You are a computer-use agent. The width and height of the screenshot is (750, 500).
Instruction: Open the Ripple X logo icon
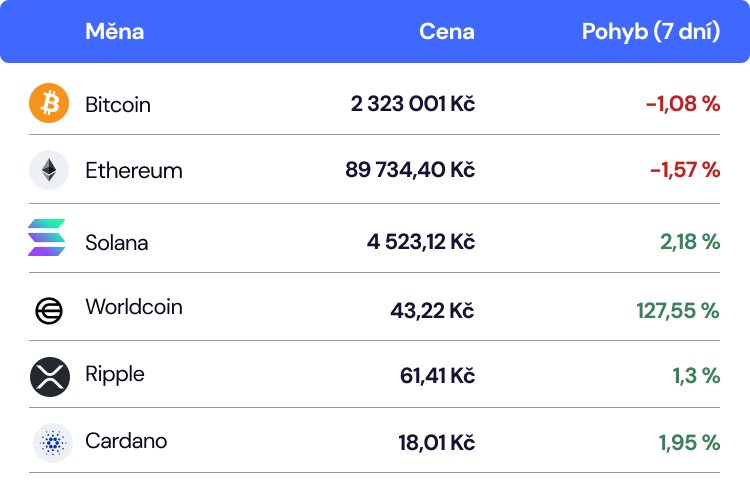click(x=50, y=377)
